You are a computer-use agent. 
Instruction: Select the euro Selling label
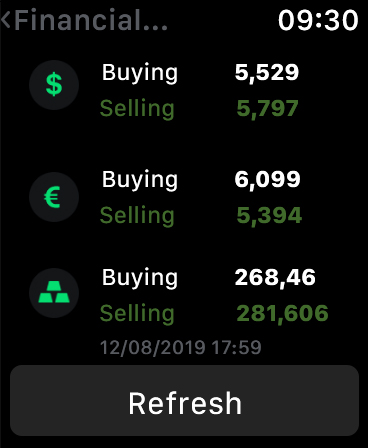(137, 216)
